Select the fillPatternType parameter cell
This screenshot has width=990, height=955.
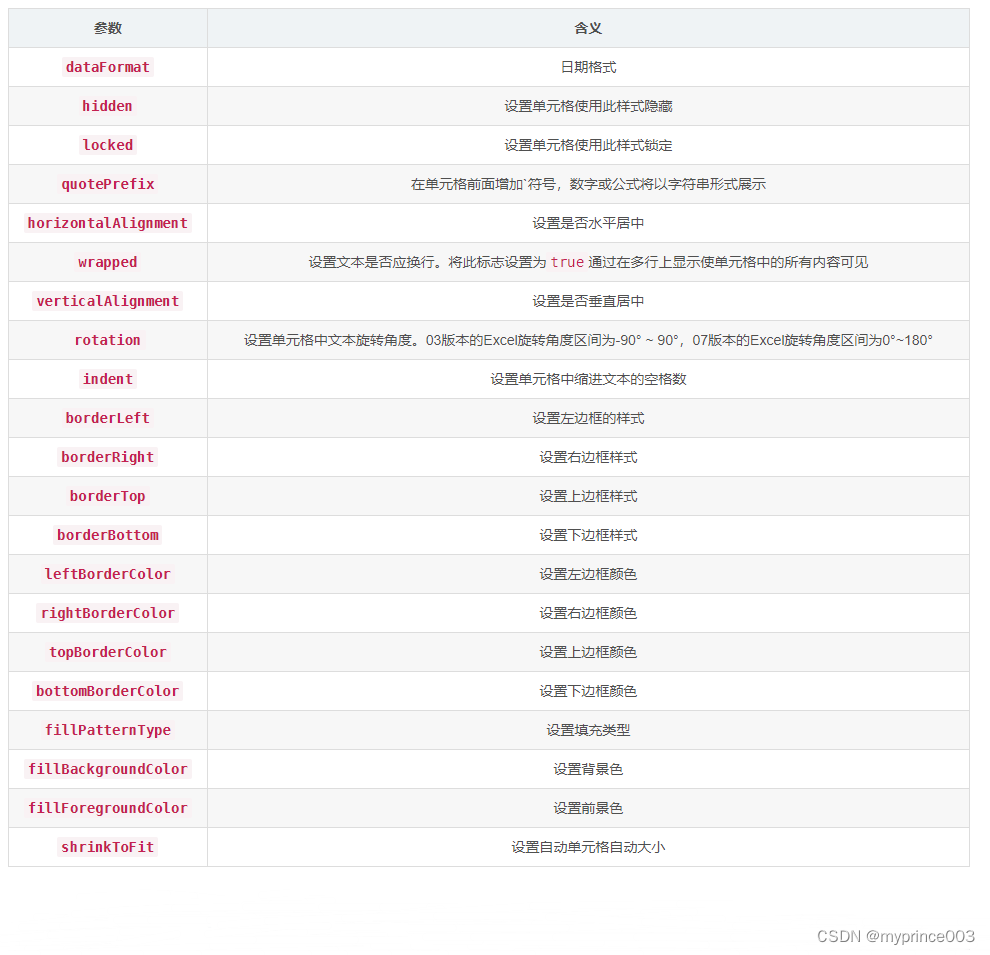(x=107, y=730)
